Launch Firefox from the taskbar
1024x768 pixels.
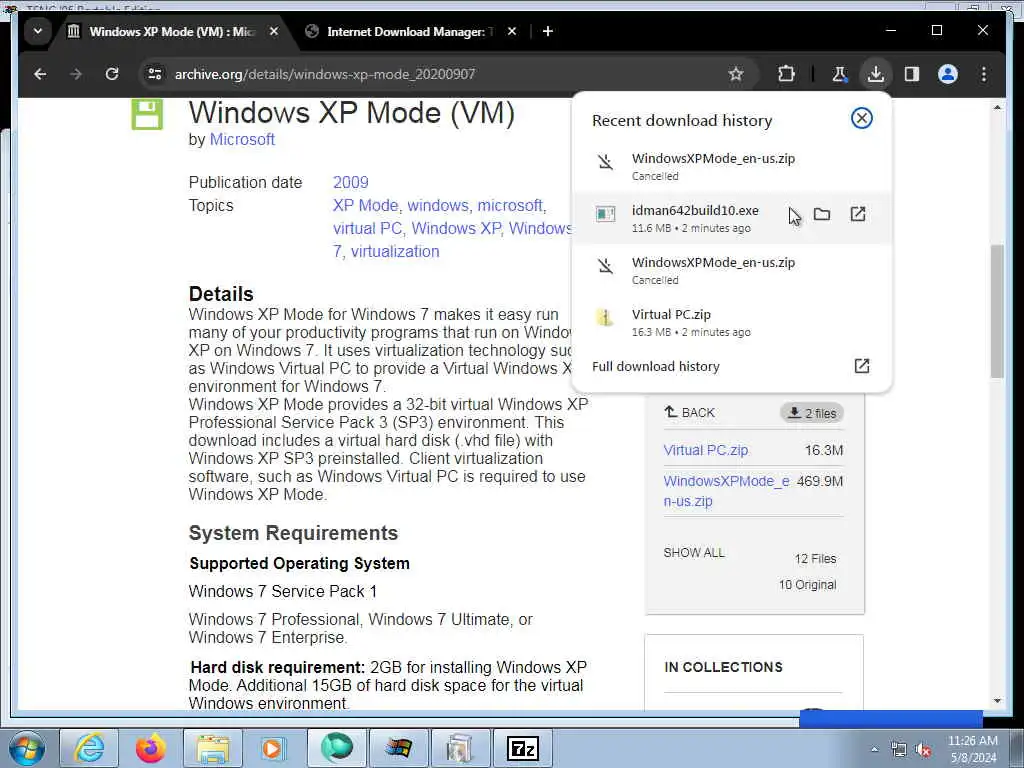tap(150, 748)
